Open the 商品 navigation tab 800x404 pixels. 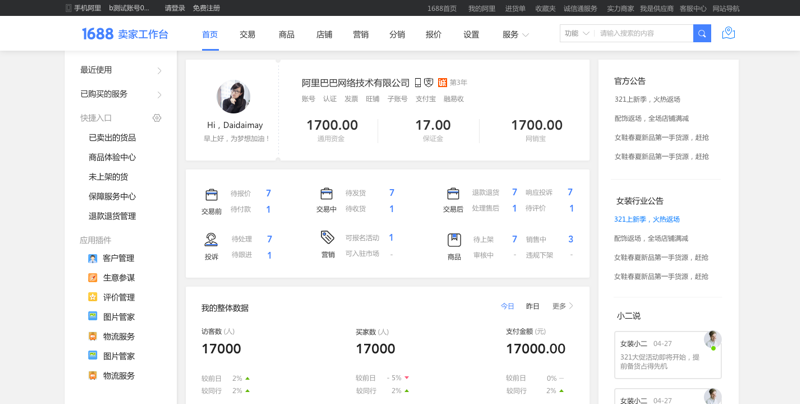pos(286,35)
